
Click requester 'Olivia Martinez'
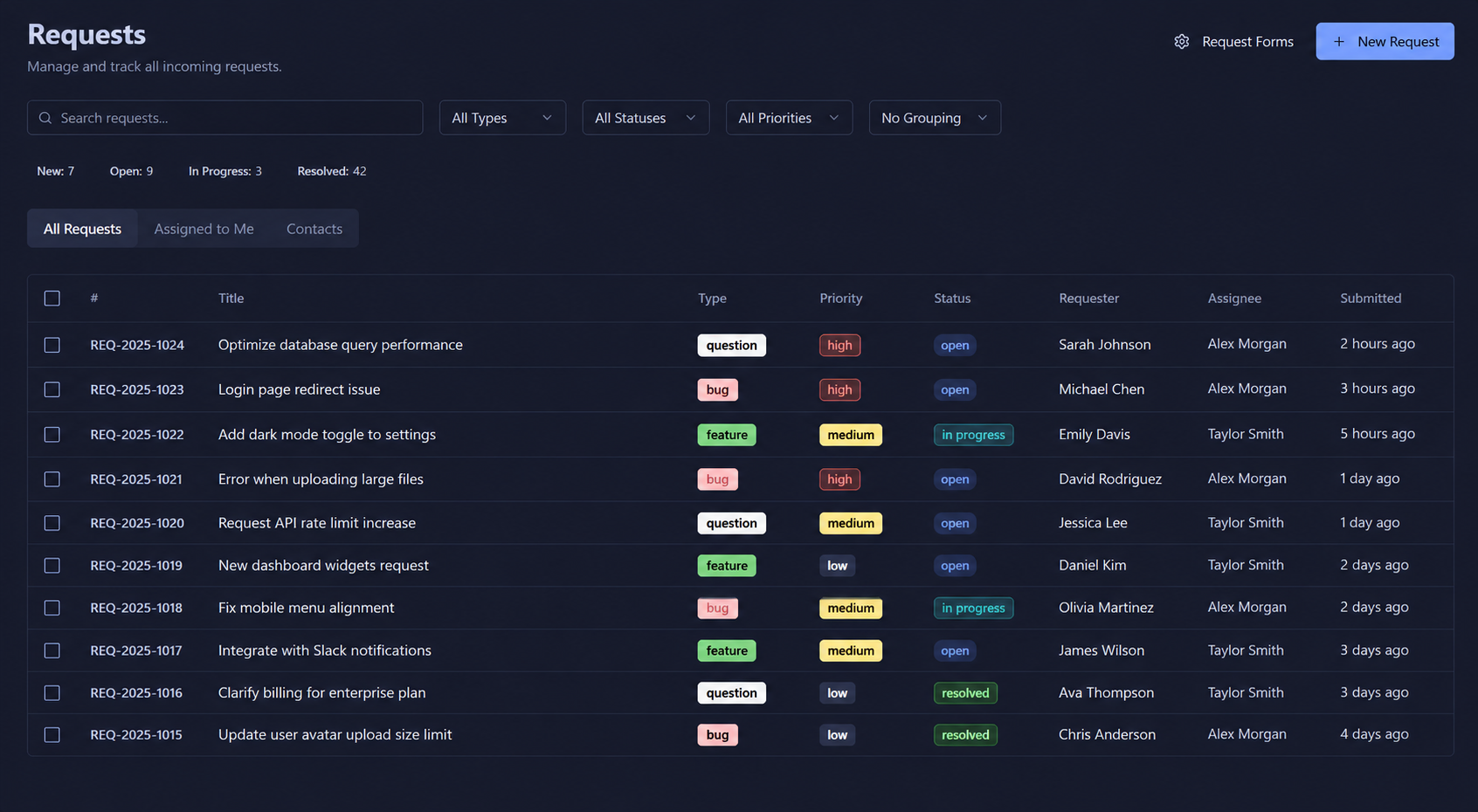[1106, 608]
